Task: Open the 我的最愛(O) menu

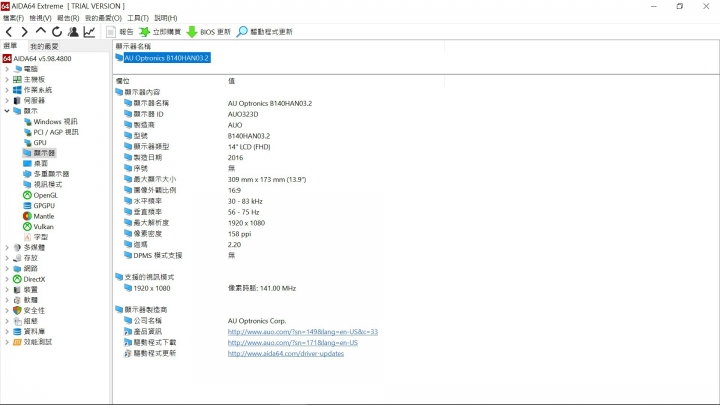Action: [103, 18]
